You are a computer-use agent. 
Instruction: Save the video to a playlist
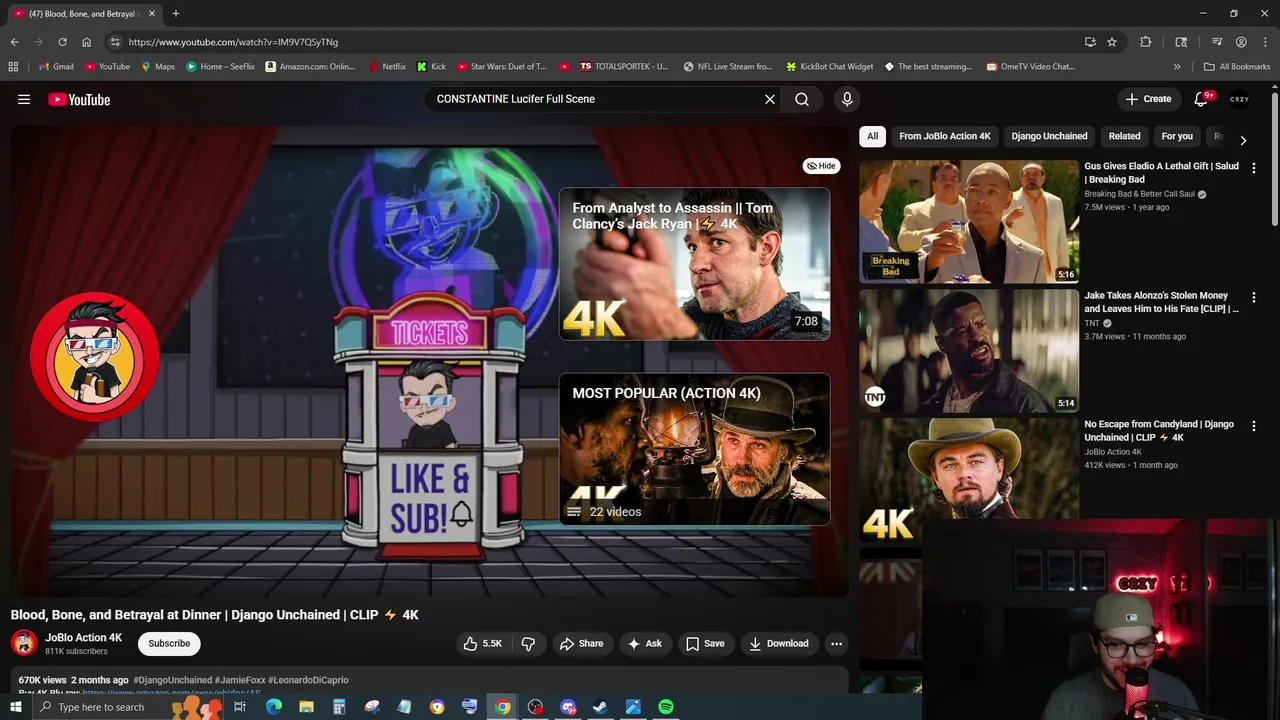pos(705,643)
